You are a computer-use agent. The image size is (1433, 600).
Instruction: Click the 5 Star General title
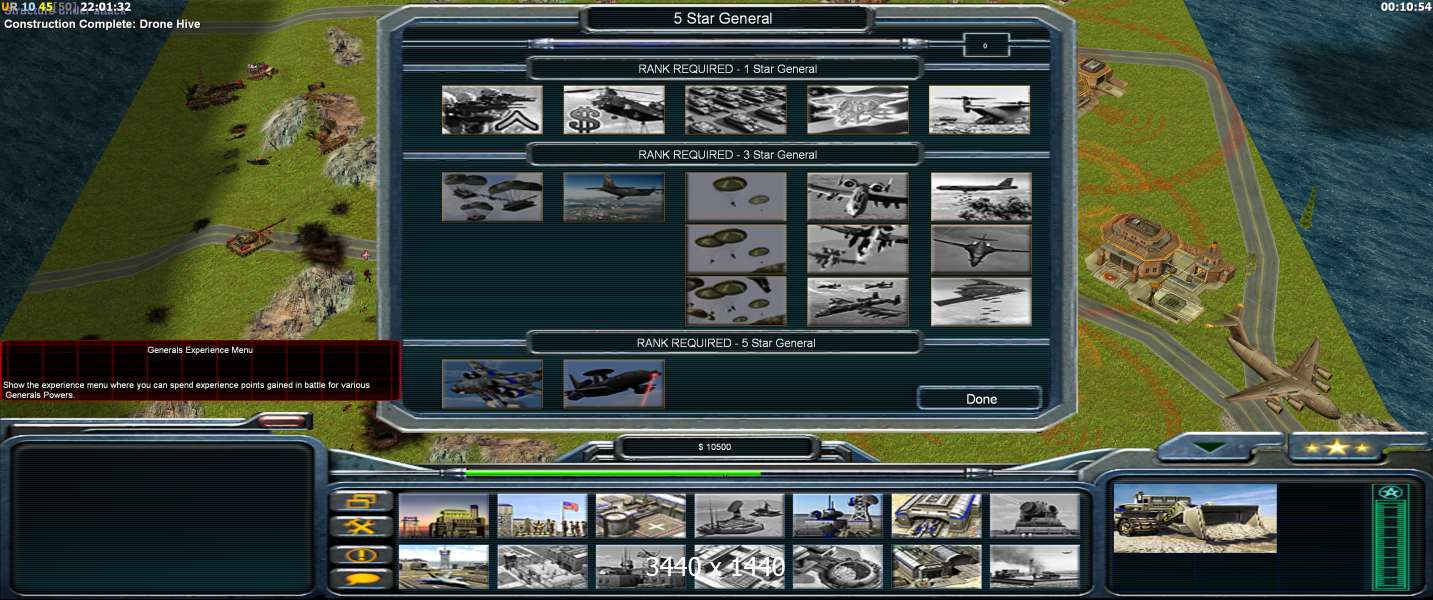click(723, 18)
